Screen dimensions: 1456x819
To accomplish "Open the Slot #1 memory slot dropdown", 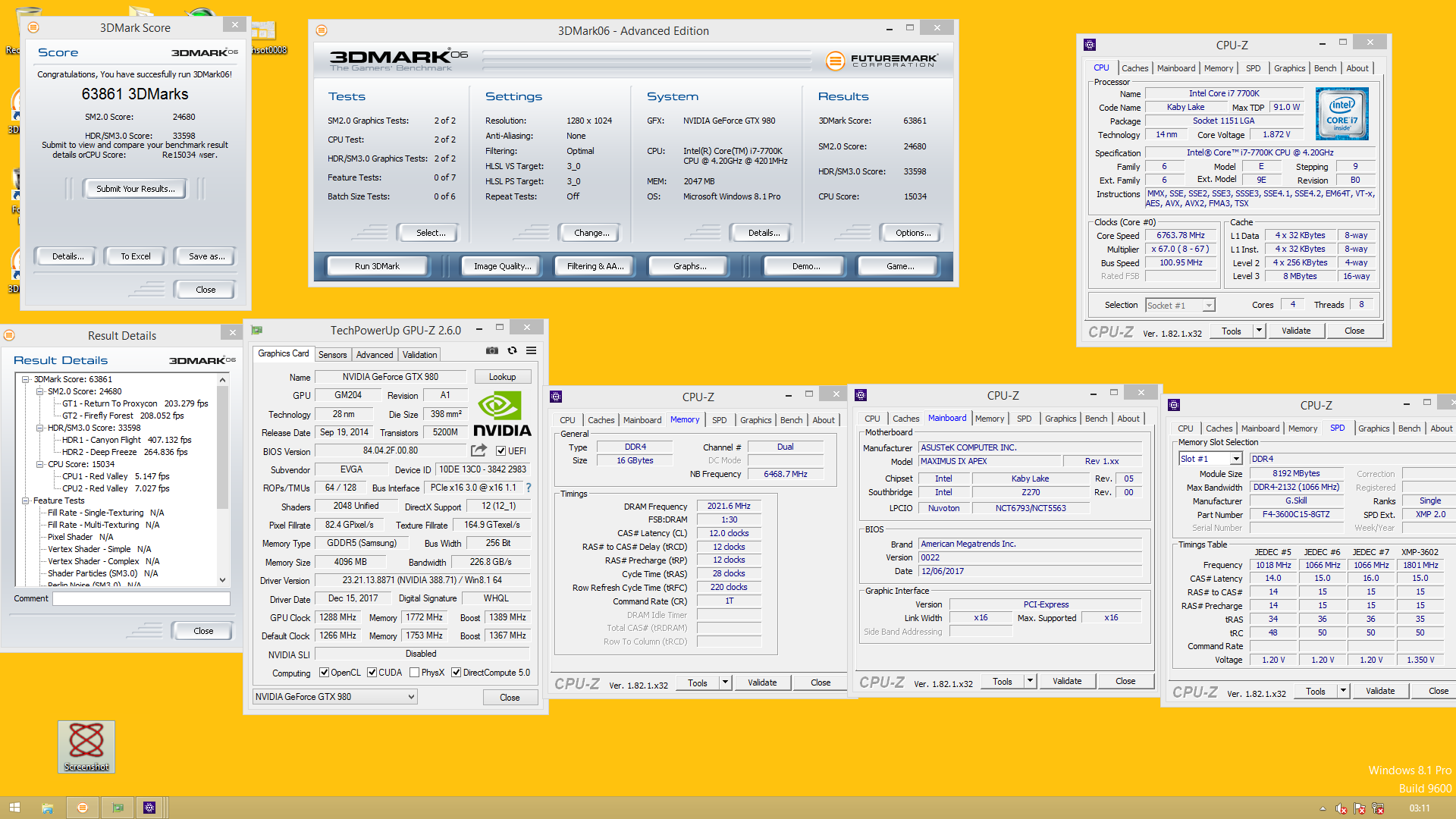I will point(1210,459).
